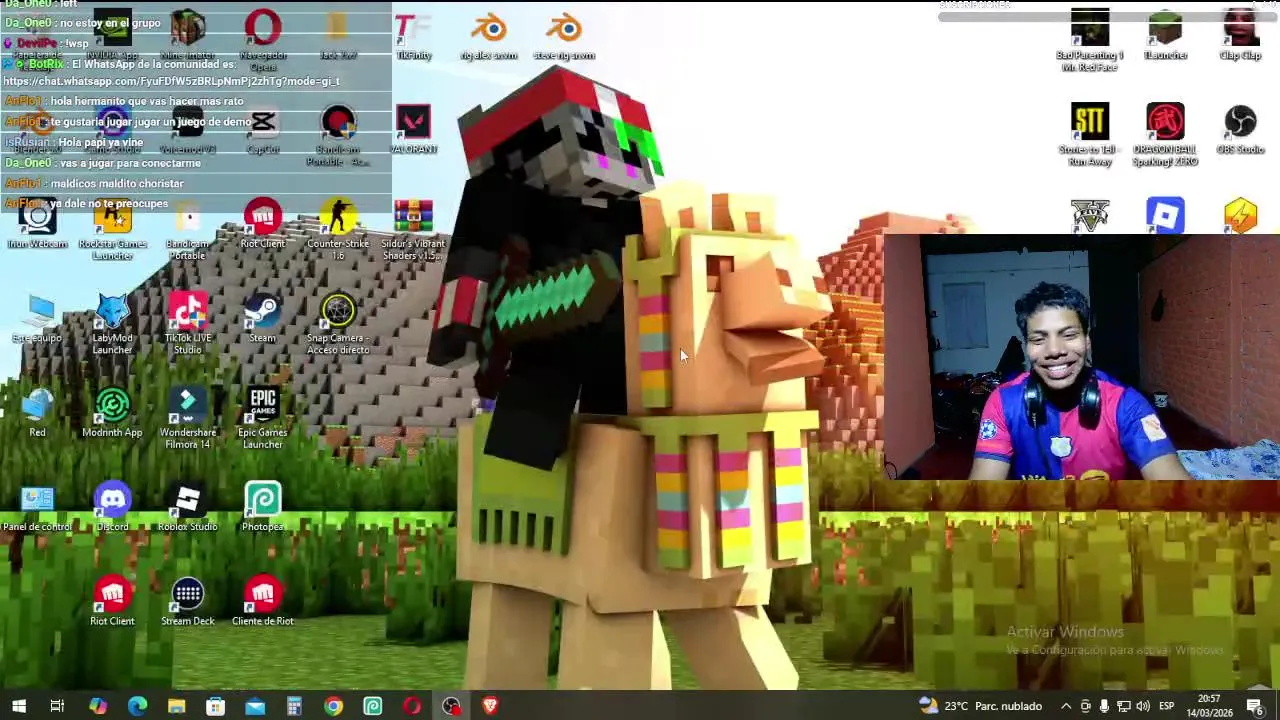Open network settings tray icon
Viewport: 1280px width, 720px height.
click(x=1123, y=706)
